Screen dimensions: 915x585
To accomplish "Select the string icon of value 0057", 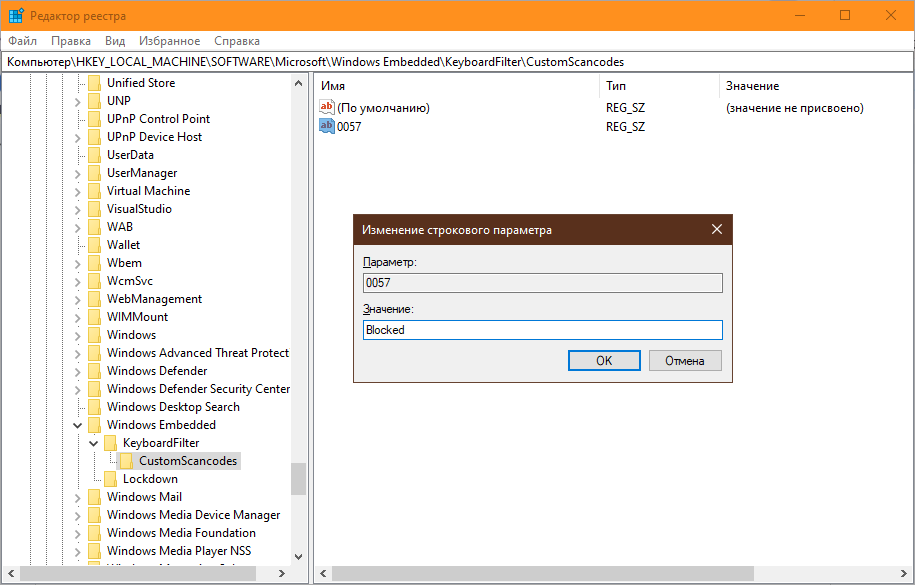I will (327, 126).
